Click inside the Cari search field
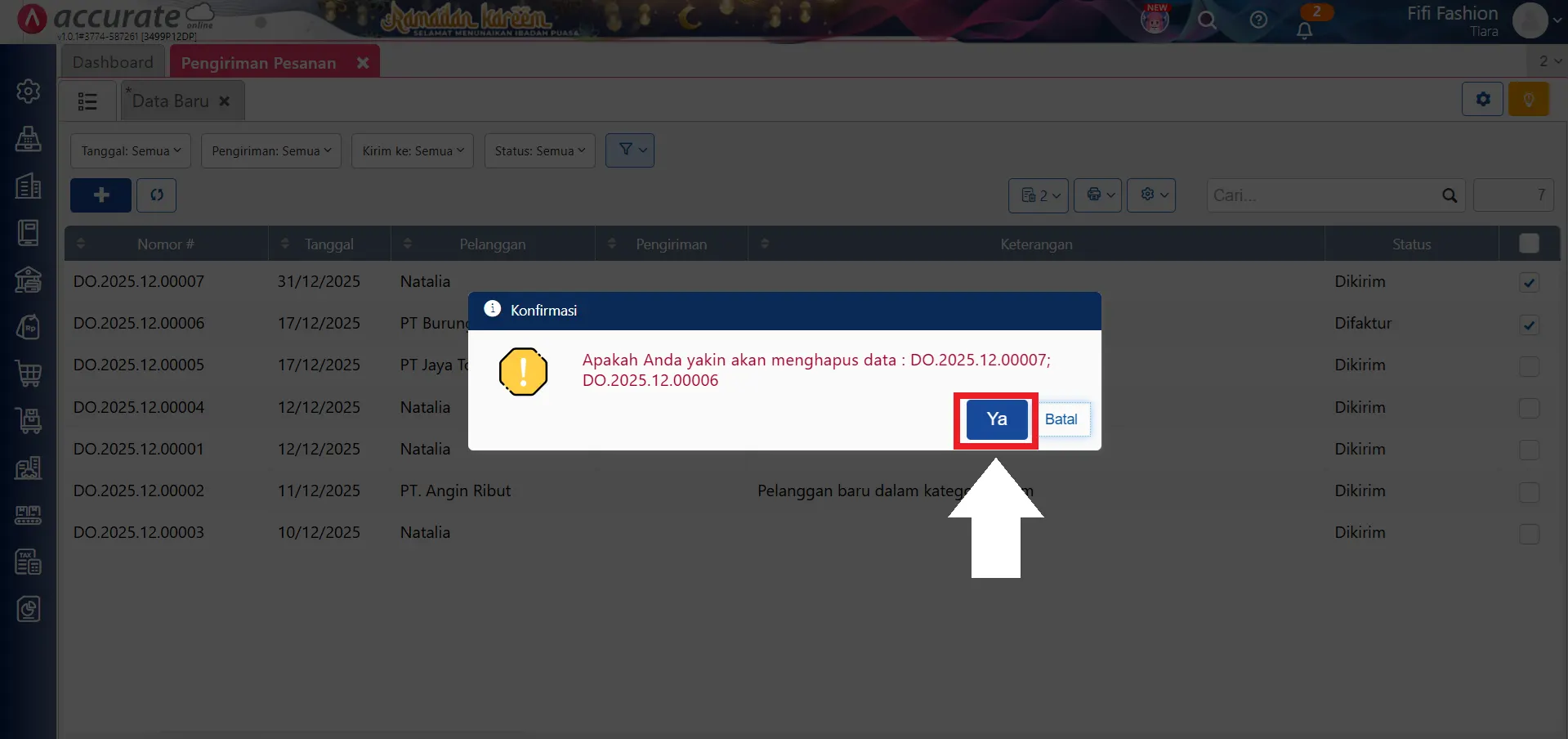 [1307, 195]
